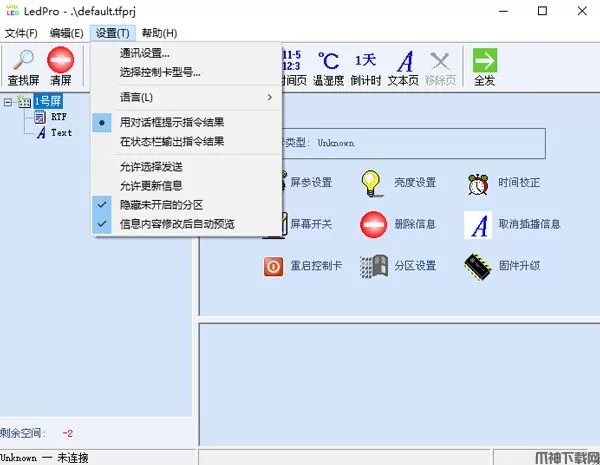Open the 文件(F) menu
Image resolution: width=600 pixels, height=465 pixels.
point(21,33)
